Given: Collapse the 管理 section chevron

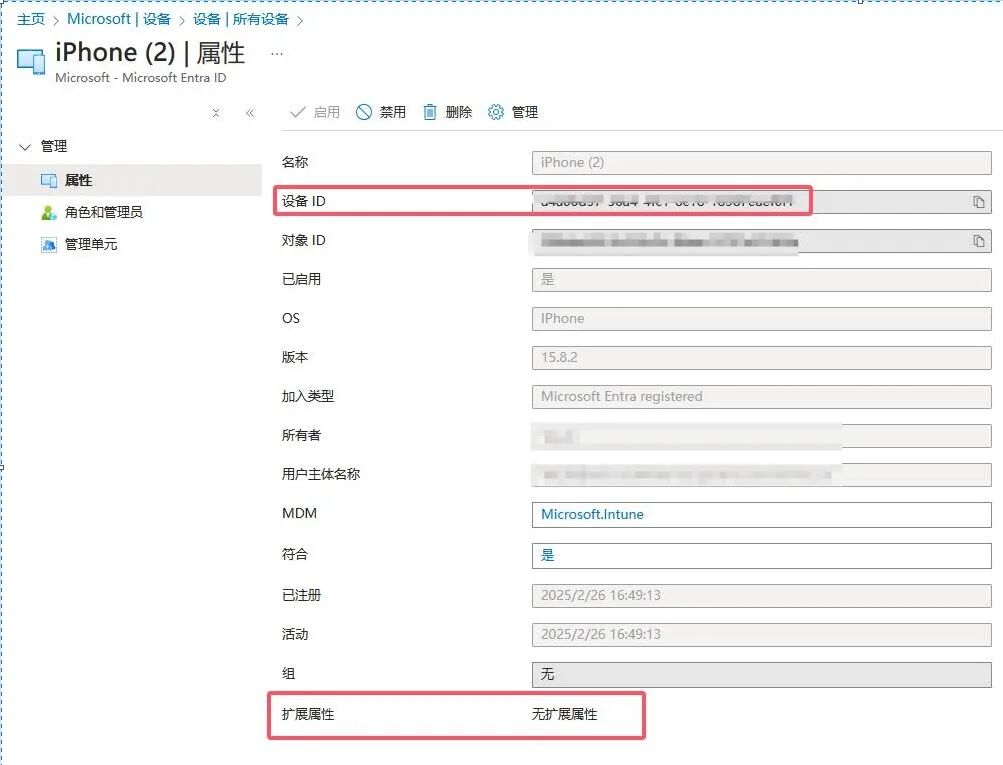Looking at the screenshot, I should (25, 147).
